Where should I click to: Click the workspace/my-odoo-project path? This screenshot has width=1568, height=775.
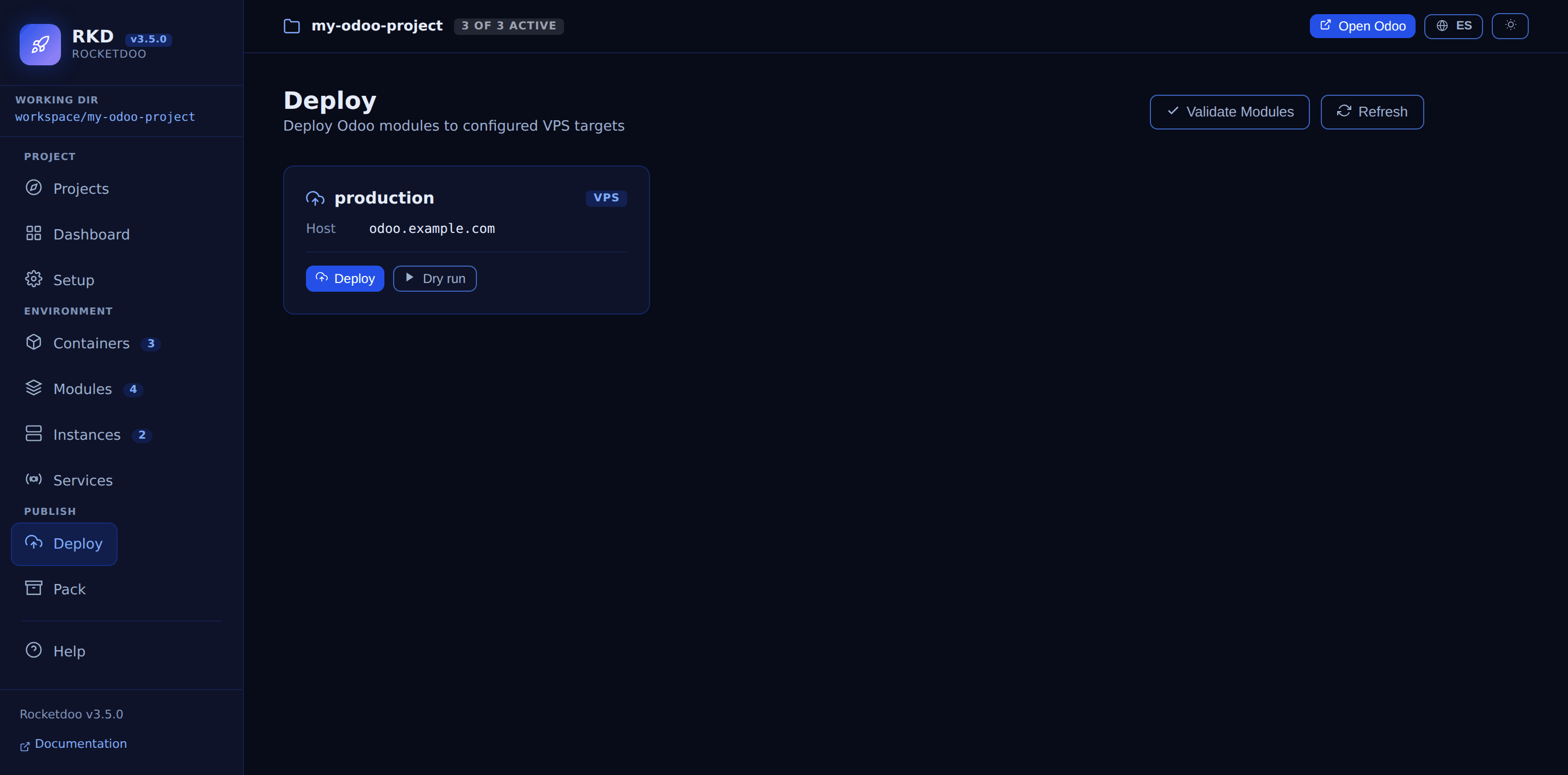coord(105,117)
